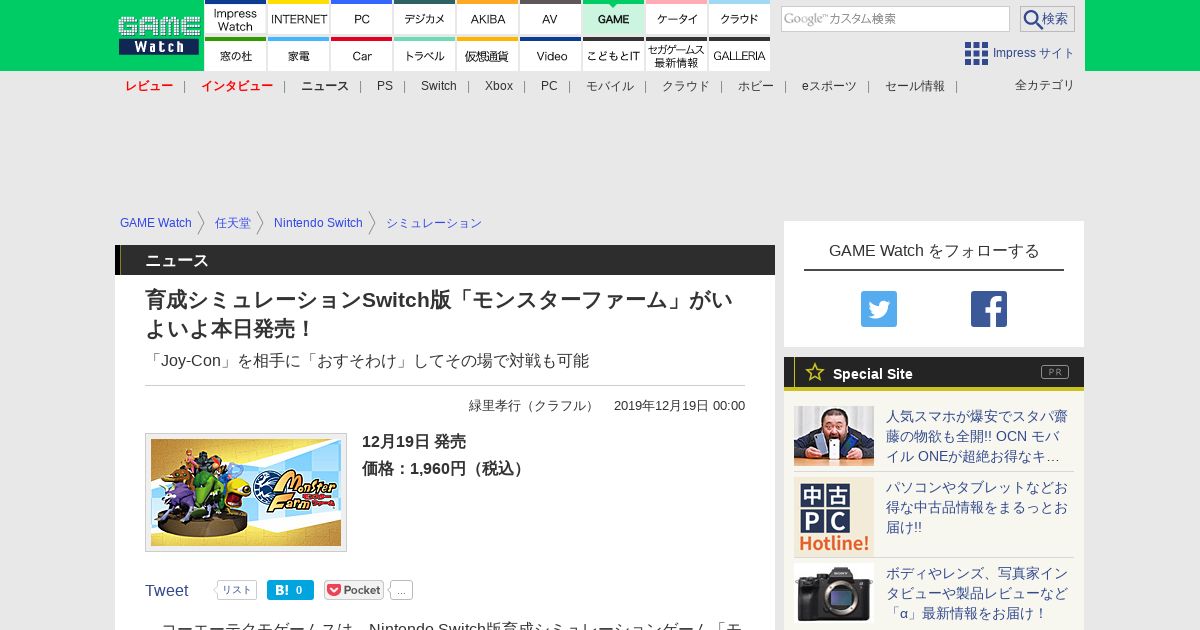This screenshot has height=630, width=1200.
Task: Open 中古PC Hotline thumbnail
Action: tap(834, 517)
